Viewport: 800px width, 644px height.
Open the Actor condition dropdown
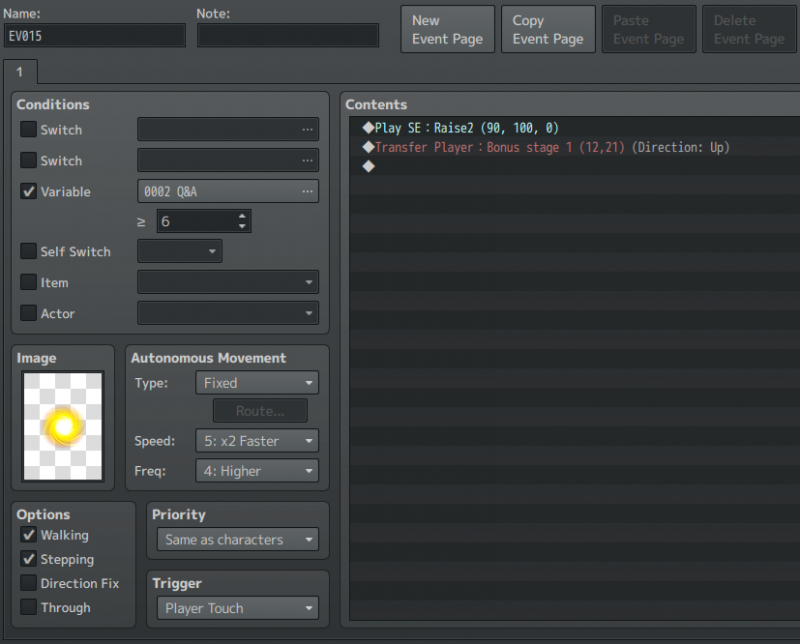[x=228, y=313]
